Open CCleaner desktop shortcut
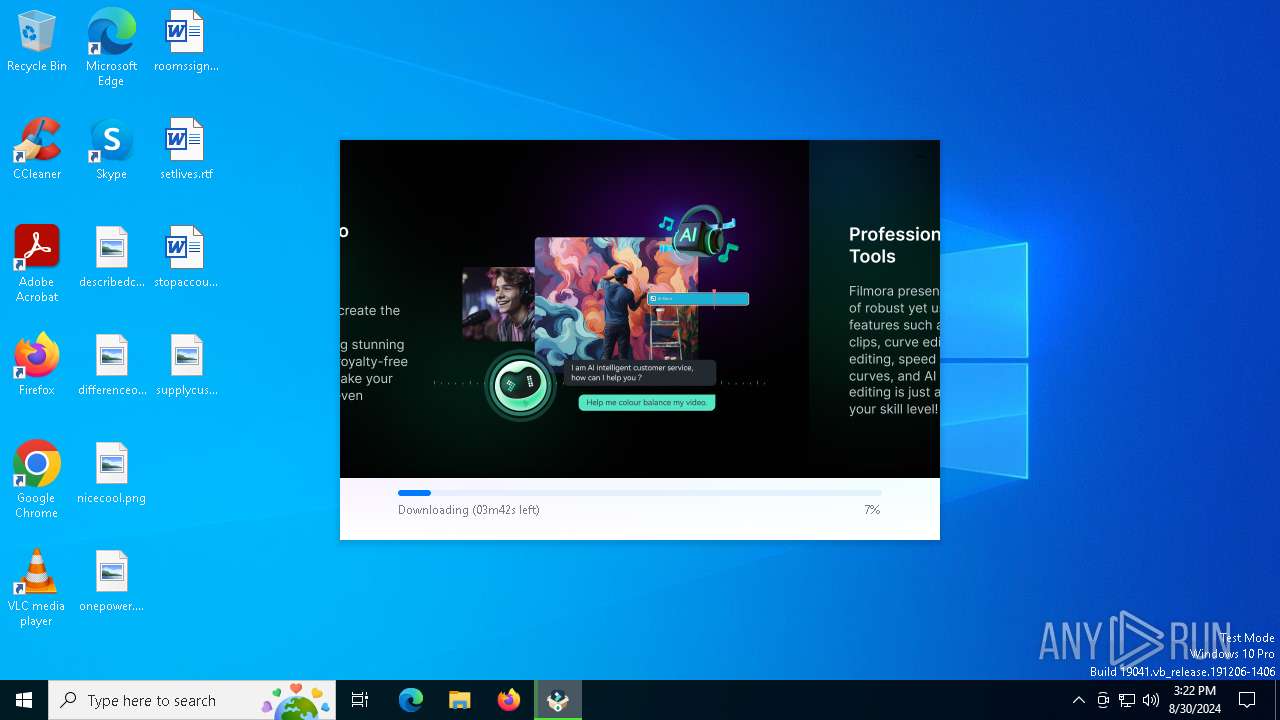The width and height of the screenshot is (1280, 720). click(x=37, y=150)
